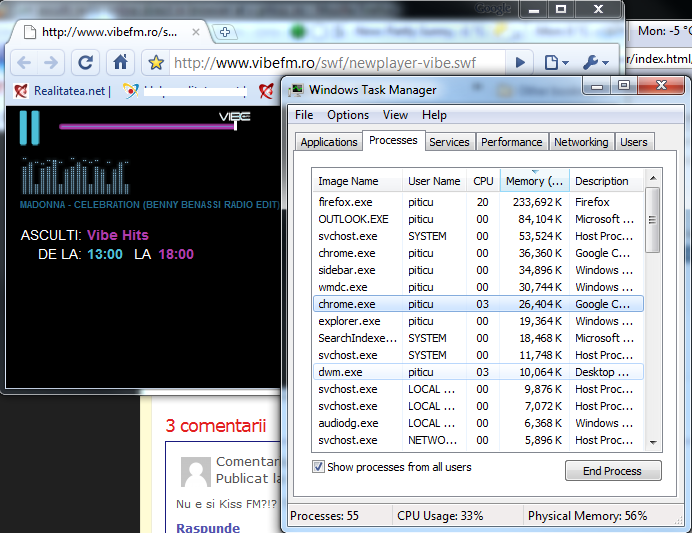692x533 pixels.
Task: Select the sidebar.exe process row
Action: (478, 270)
